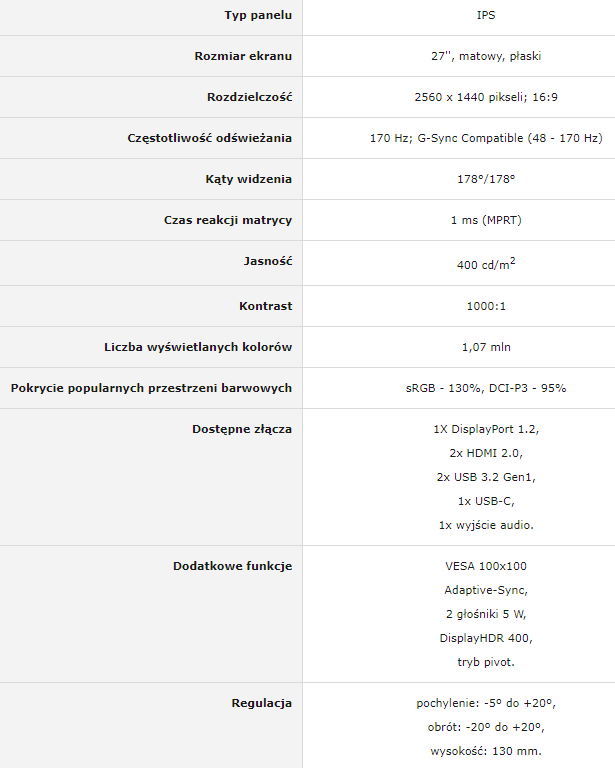Screen dimensions: 615x768
Task: Click 'Pokrycie popularnych przestrzeni barwowych' label
Action: [x=151, y=388]
